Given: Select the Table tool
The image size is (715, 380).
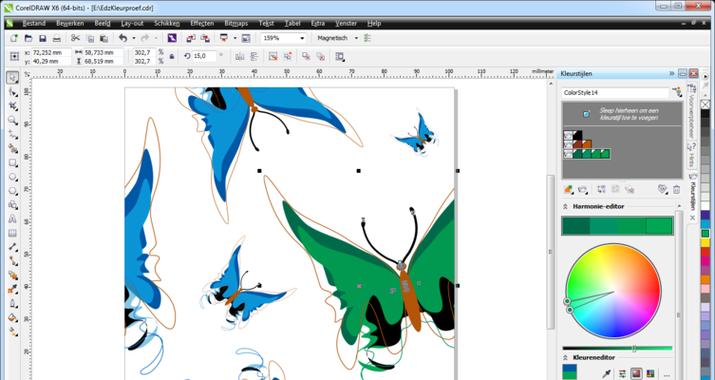Looking at the screenshot, I should 13,233.
